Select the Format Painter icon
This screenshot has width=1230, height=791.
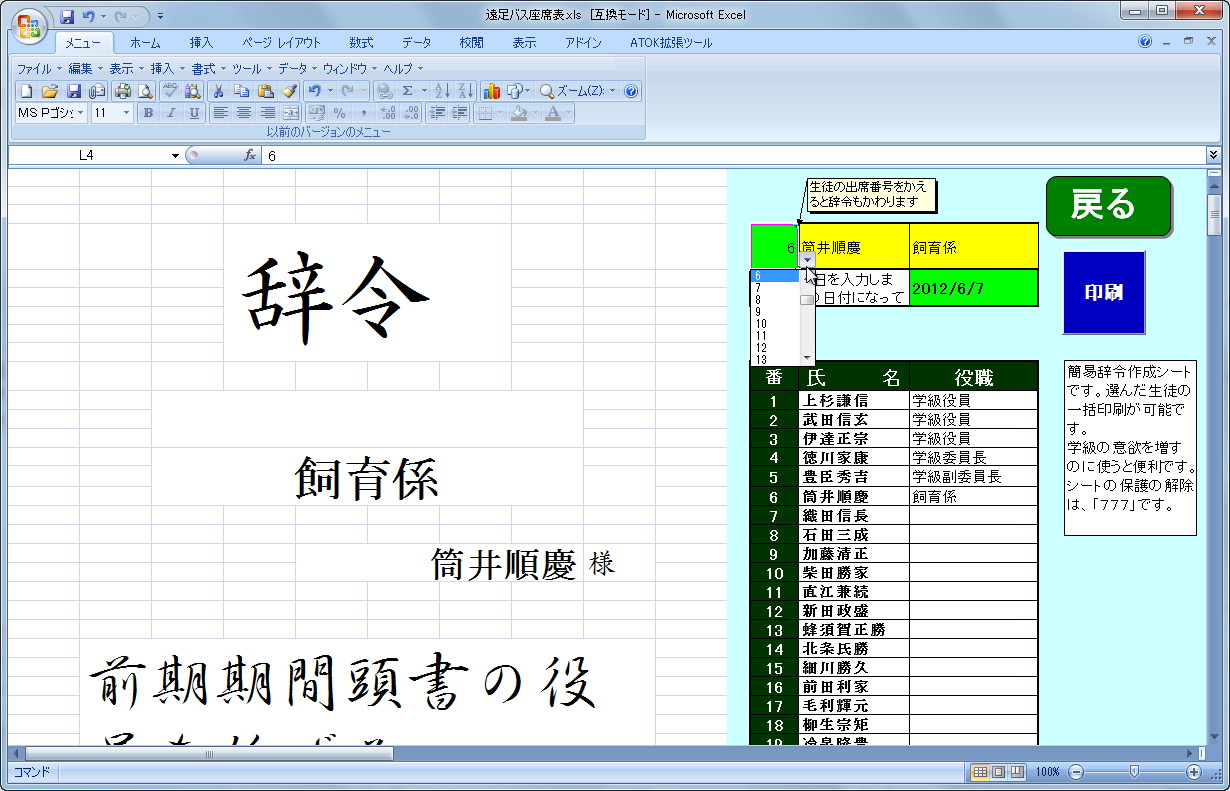pyautogui.click(x=290, y=90)
